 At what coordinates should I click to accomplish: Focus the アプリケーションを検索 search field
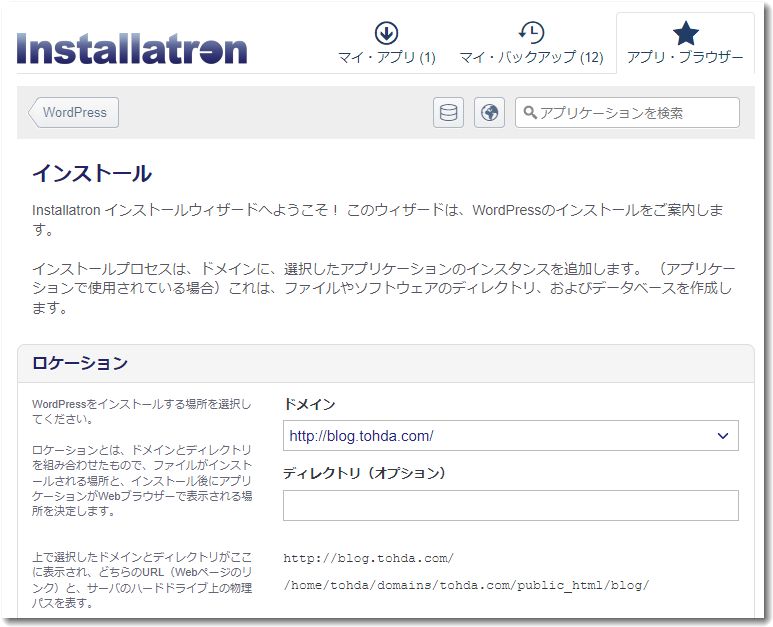(627, 113)
